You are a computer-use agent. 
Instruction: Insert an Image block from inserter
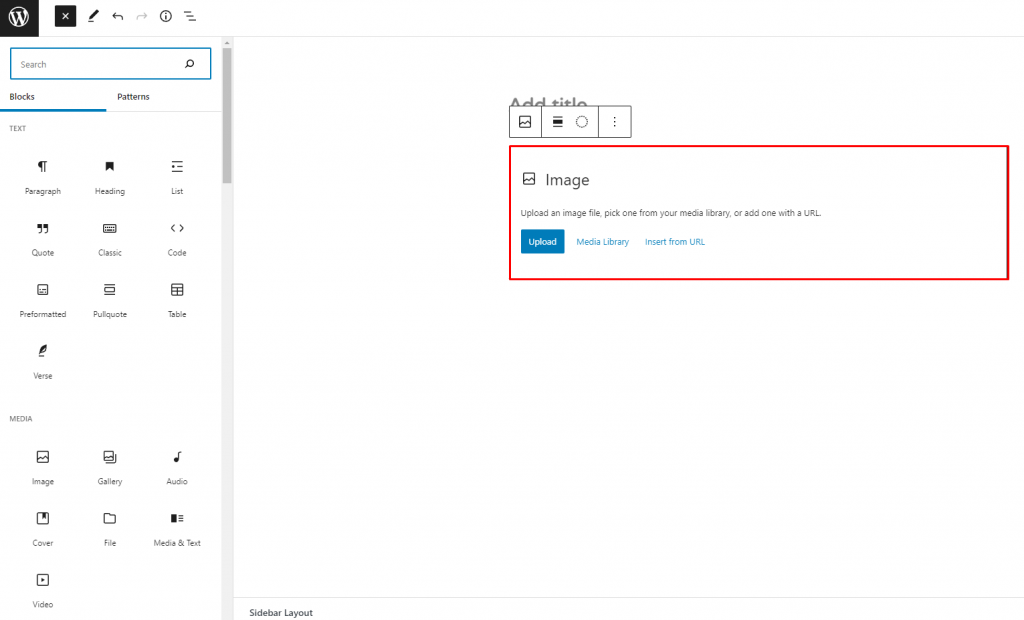tap(42, 467)
